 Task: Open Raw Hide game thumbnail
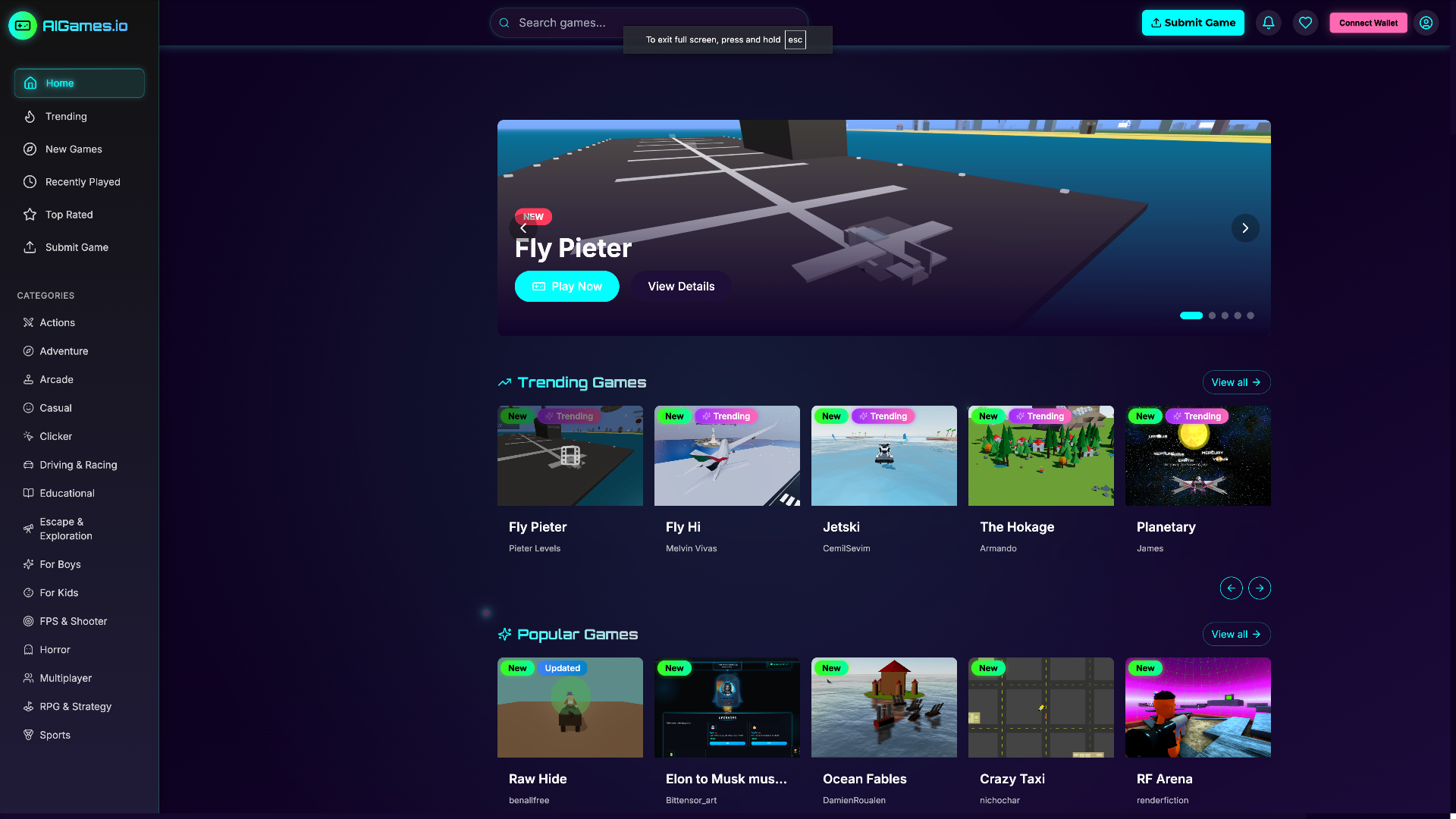pos(570,708)
